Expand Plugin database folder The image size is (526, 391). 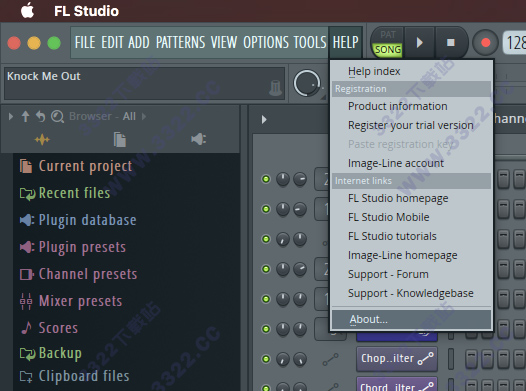(x=78, y=220)
